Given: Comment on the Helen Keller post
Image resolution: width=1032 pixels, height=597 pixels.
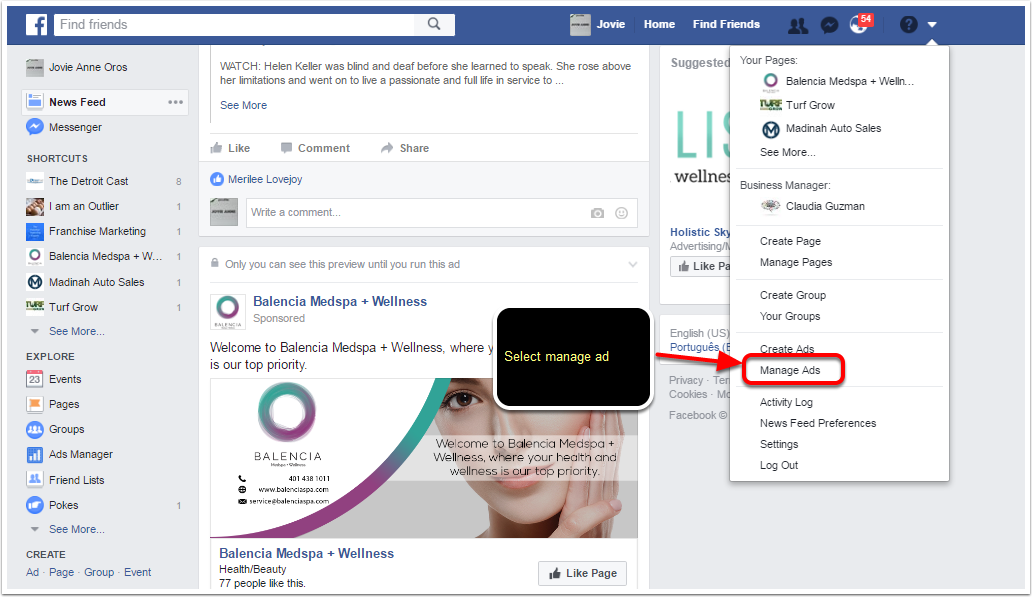Looking at the screenshot, I should pos(315,148).
